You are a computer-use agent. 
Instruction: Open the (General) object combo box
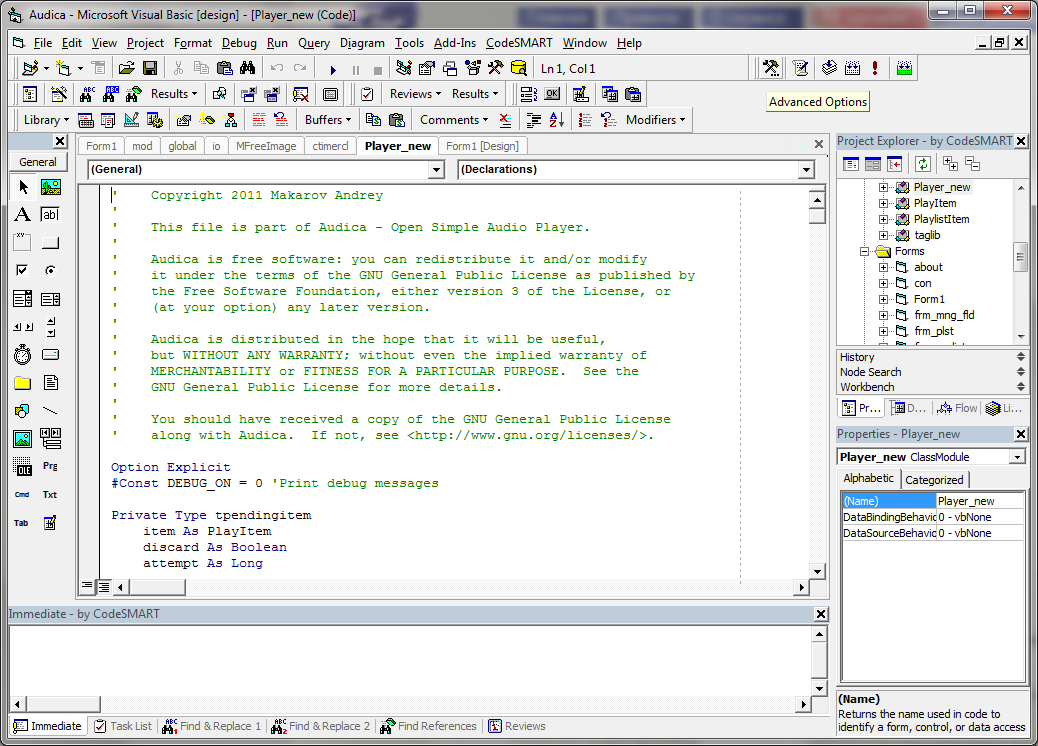click(436, 170)
